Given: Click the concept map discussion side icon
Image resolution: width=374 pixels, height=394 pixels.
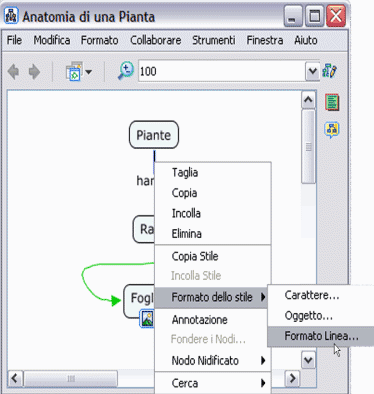Looking at the screenshot, I should (x=332, y=130).
